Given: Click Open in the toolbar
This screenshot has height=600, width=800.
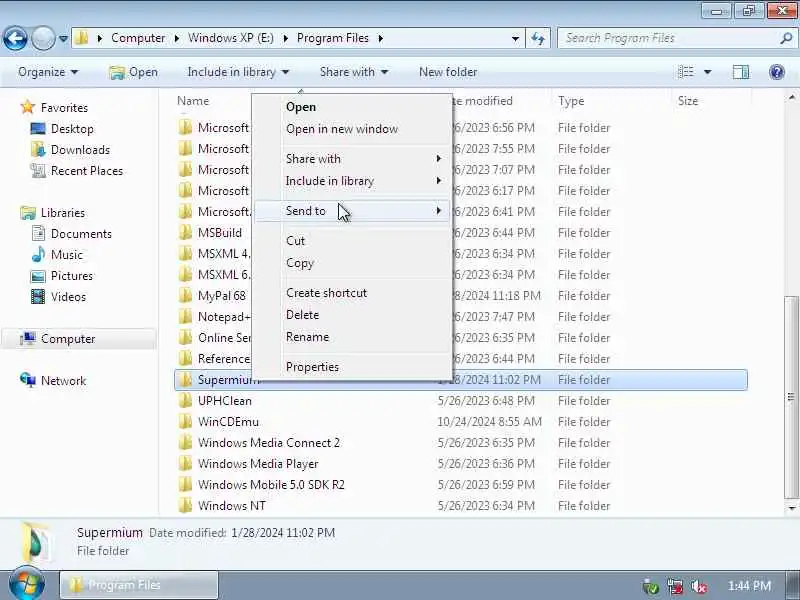Looking at the screenshot, I should tap(134, 72).
